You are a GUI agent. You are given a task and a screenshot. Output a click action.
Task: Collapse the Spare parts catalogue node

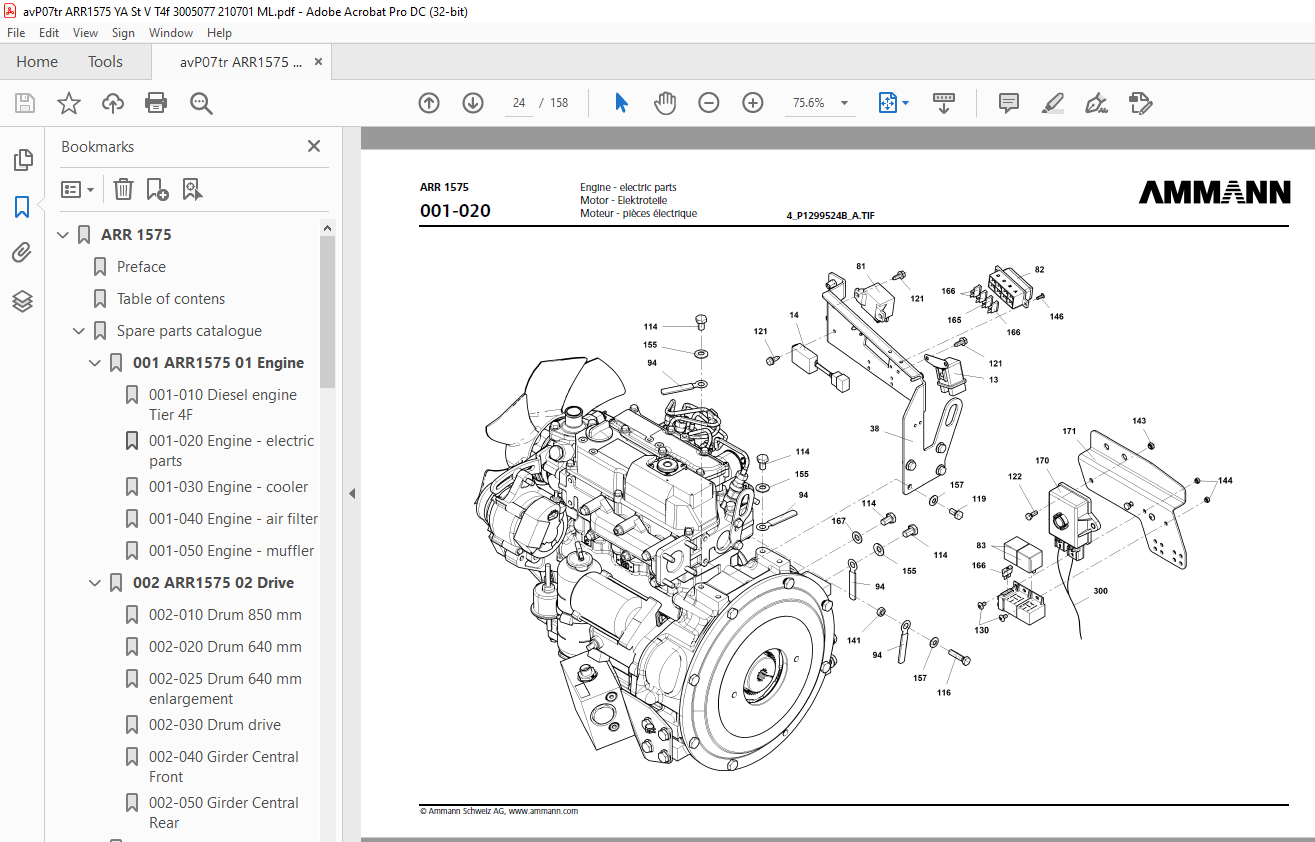(x=79, y=331)
